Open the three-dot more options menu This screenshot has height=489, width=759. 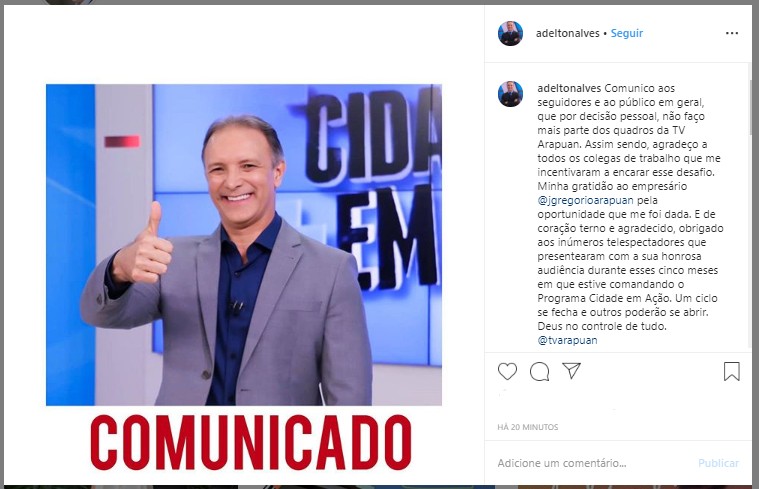[732, 33]
